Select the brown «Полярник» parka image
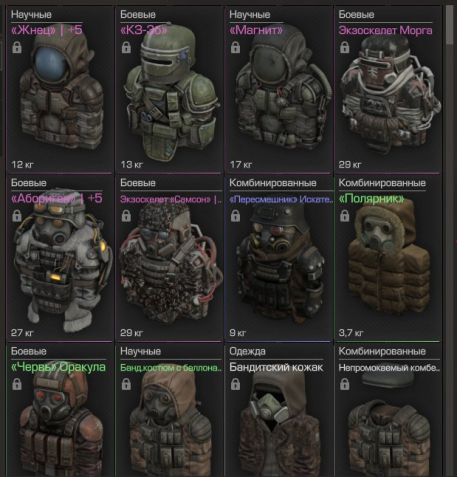 click(388, 258)
